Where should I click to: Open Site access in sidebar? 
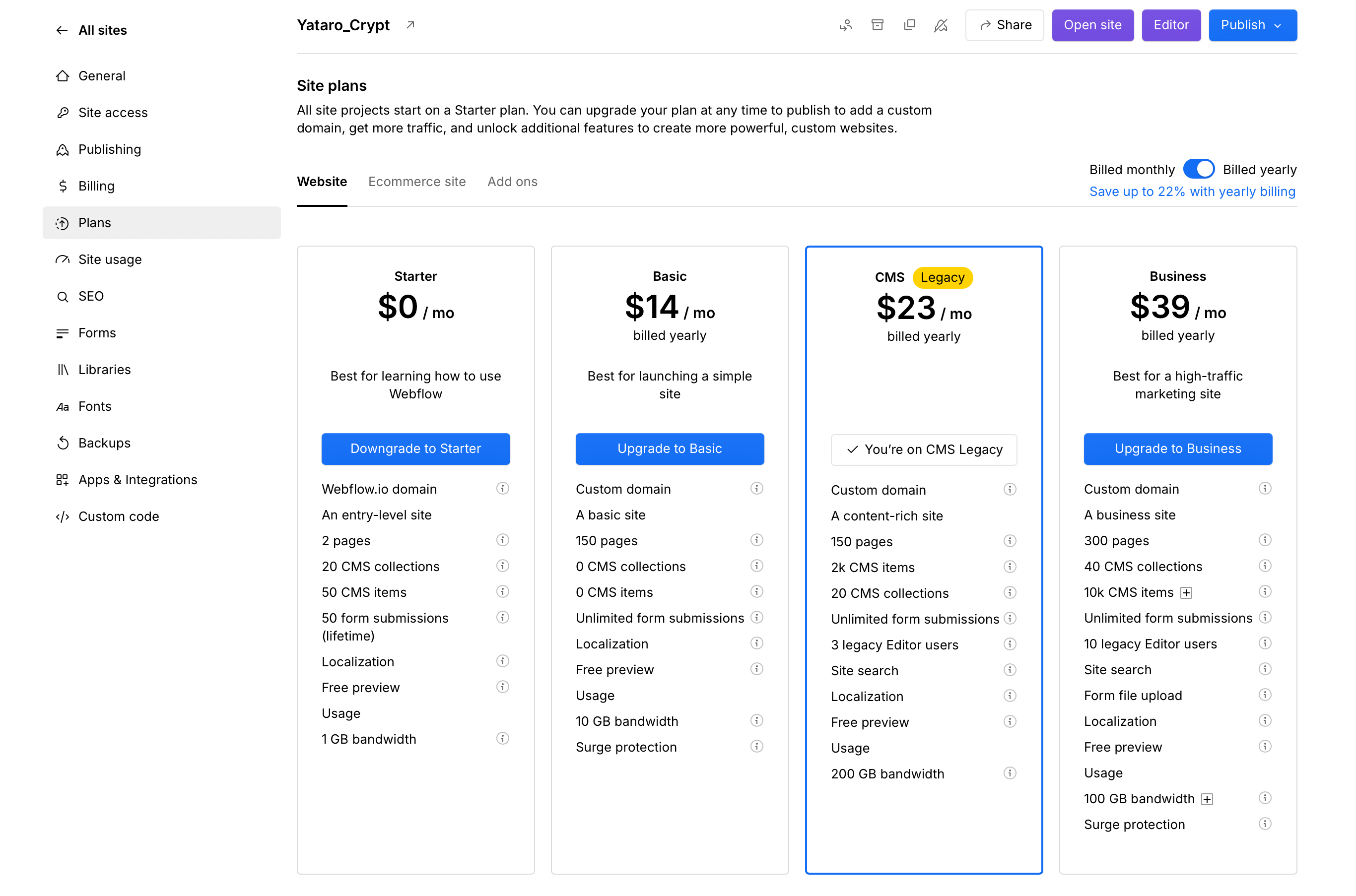(x=161, y=113)
